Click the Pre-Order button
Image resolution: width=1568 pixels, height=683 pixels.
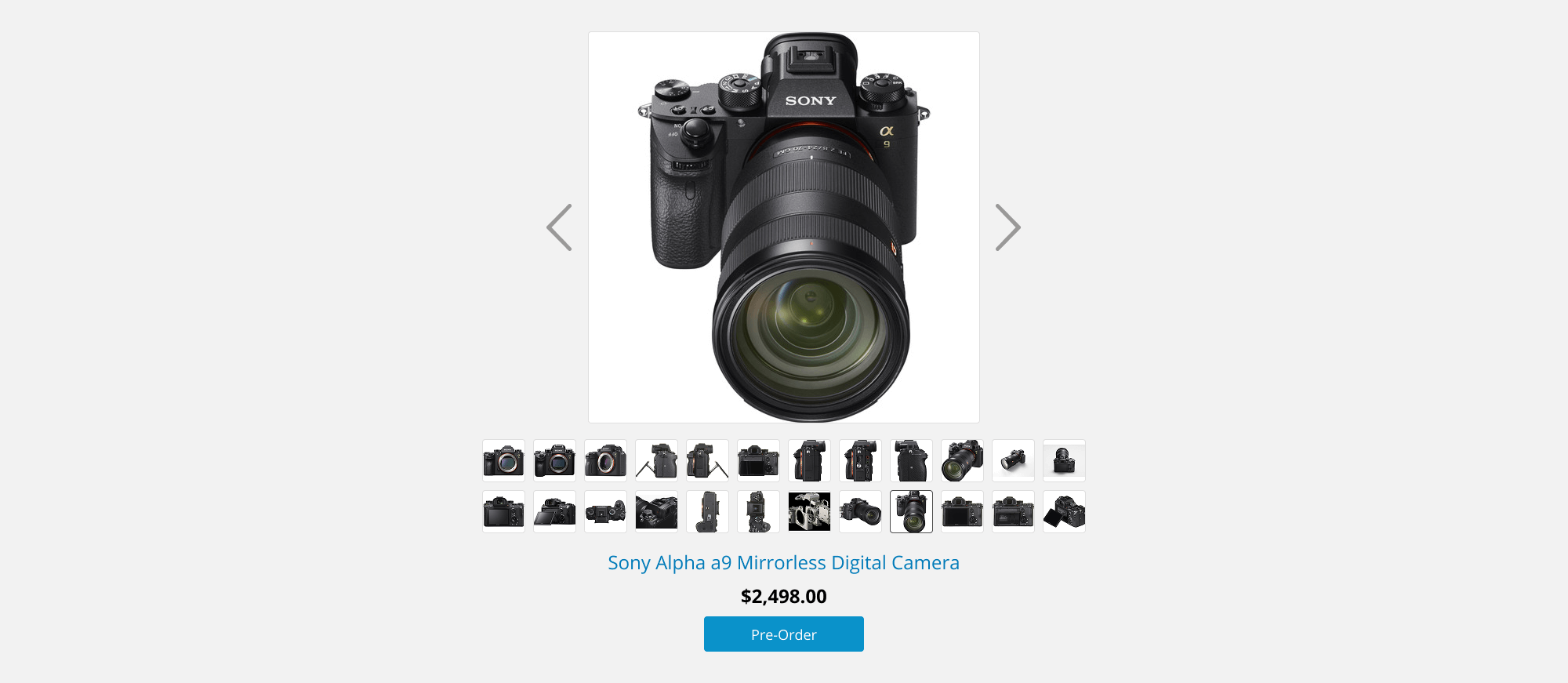(x=784, y=634)
